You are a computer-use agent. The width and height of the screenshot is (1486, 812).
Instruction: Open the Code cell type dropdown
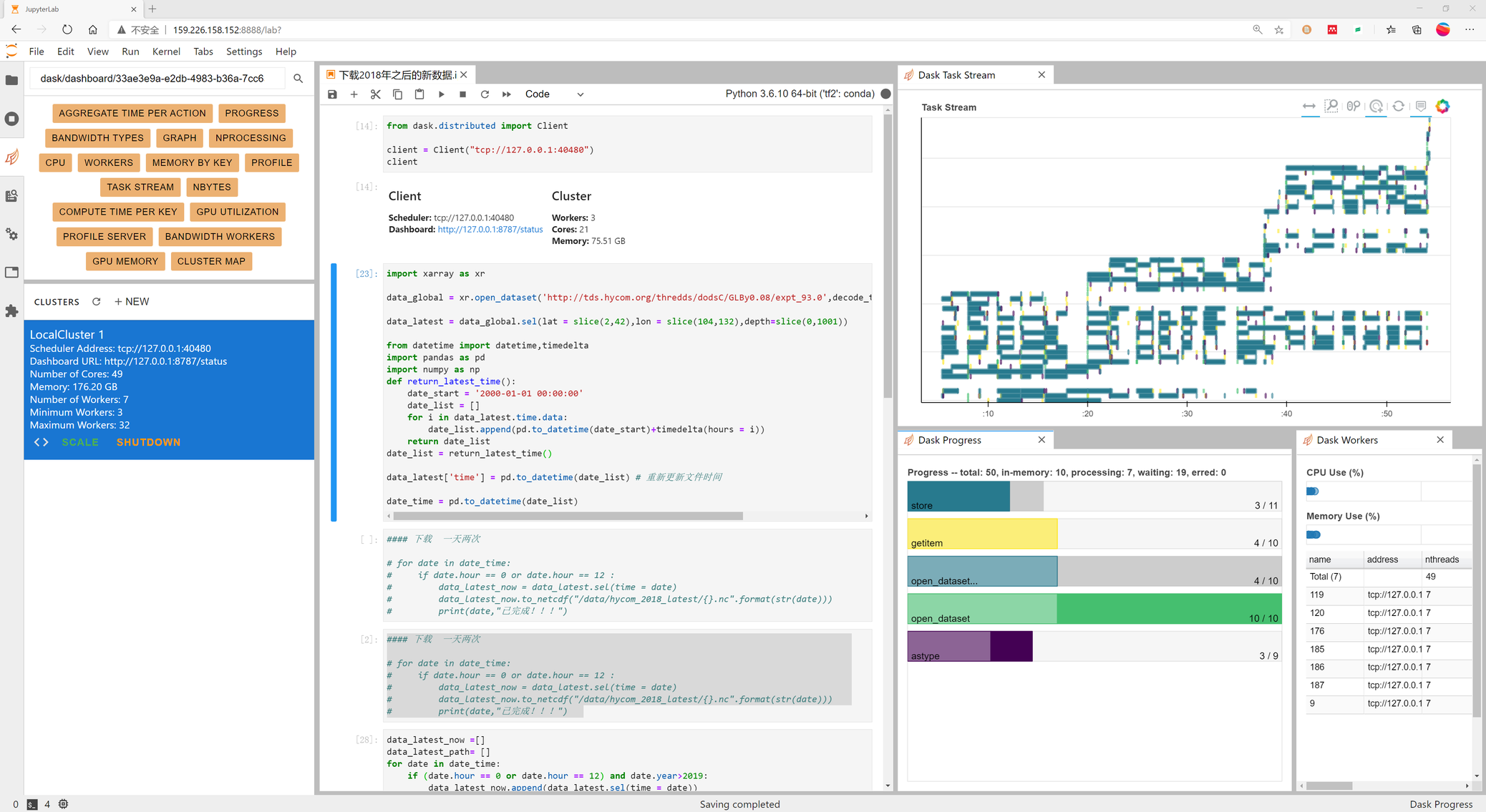(554, 94)
